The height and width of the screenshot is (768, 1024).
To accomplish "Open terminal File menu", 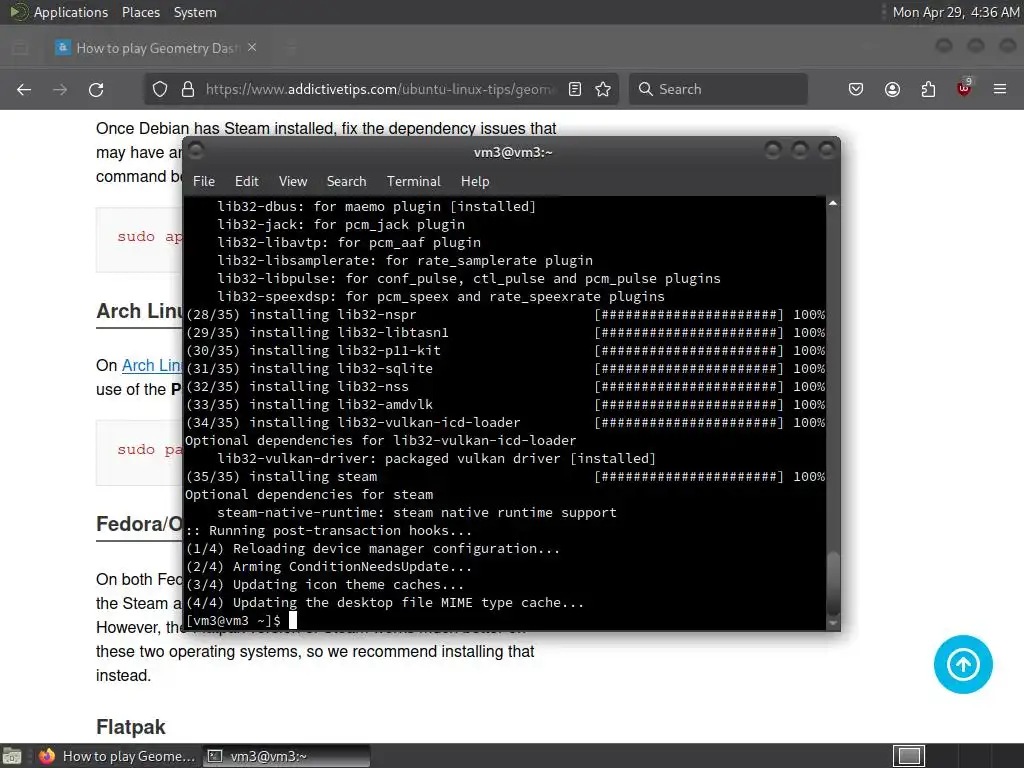I will click(204, 182).
